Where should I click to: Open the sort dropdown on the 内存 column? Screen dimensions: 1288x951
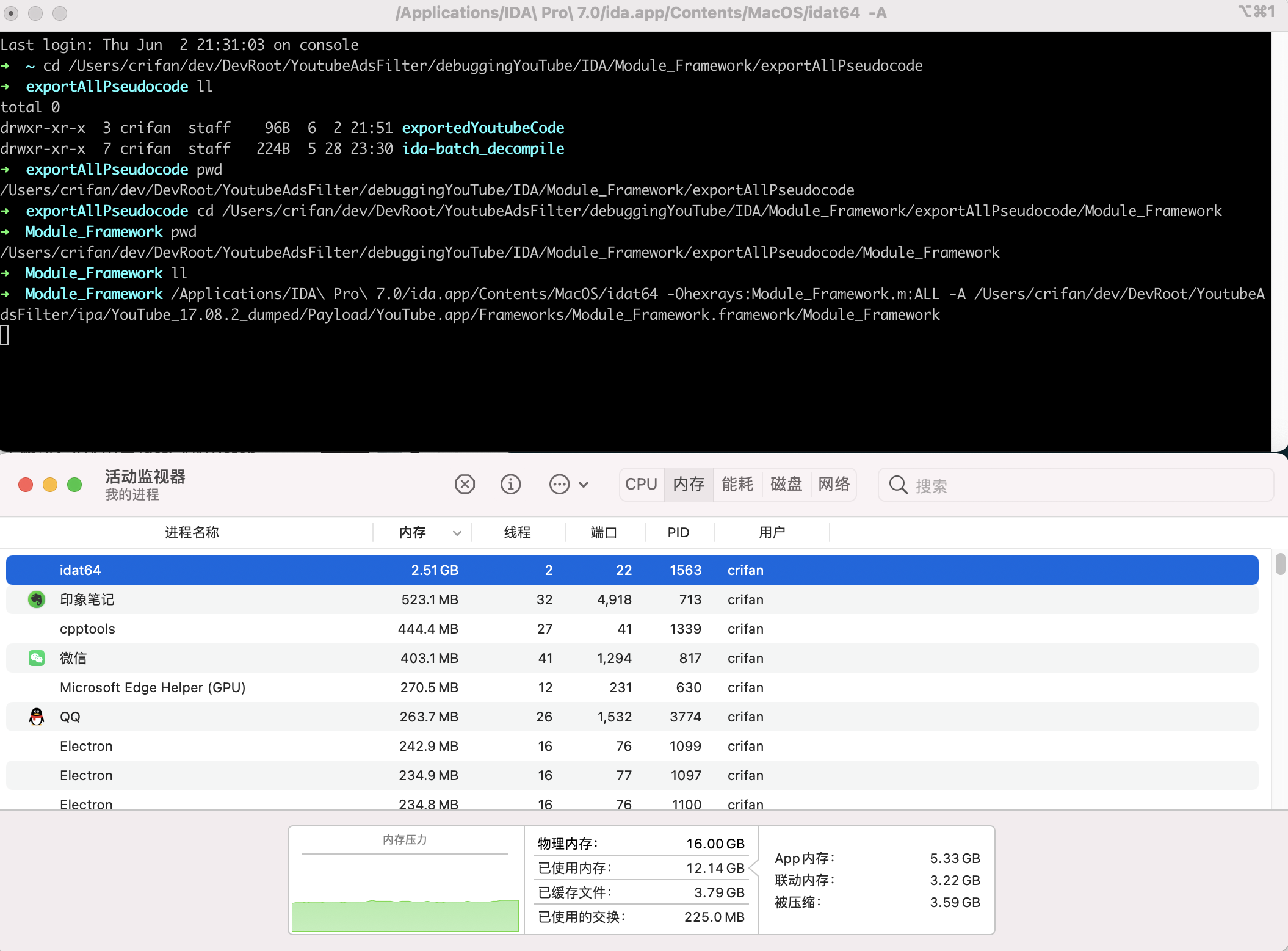pos(457,532)
